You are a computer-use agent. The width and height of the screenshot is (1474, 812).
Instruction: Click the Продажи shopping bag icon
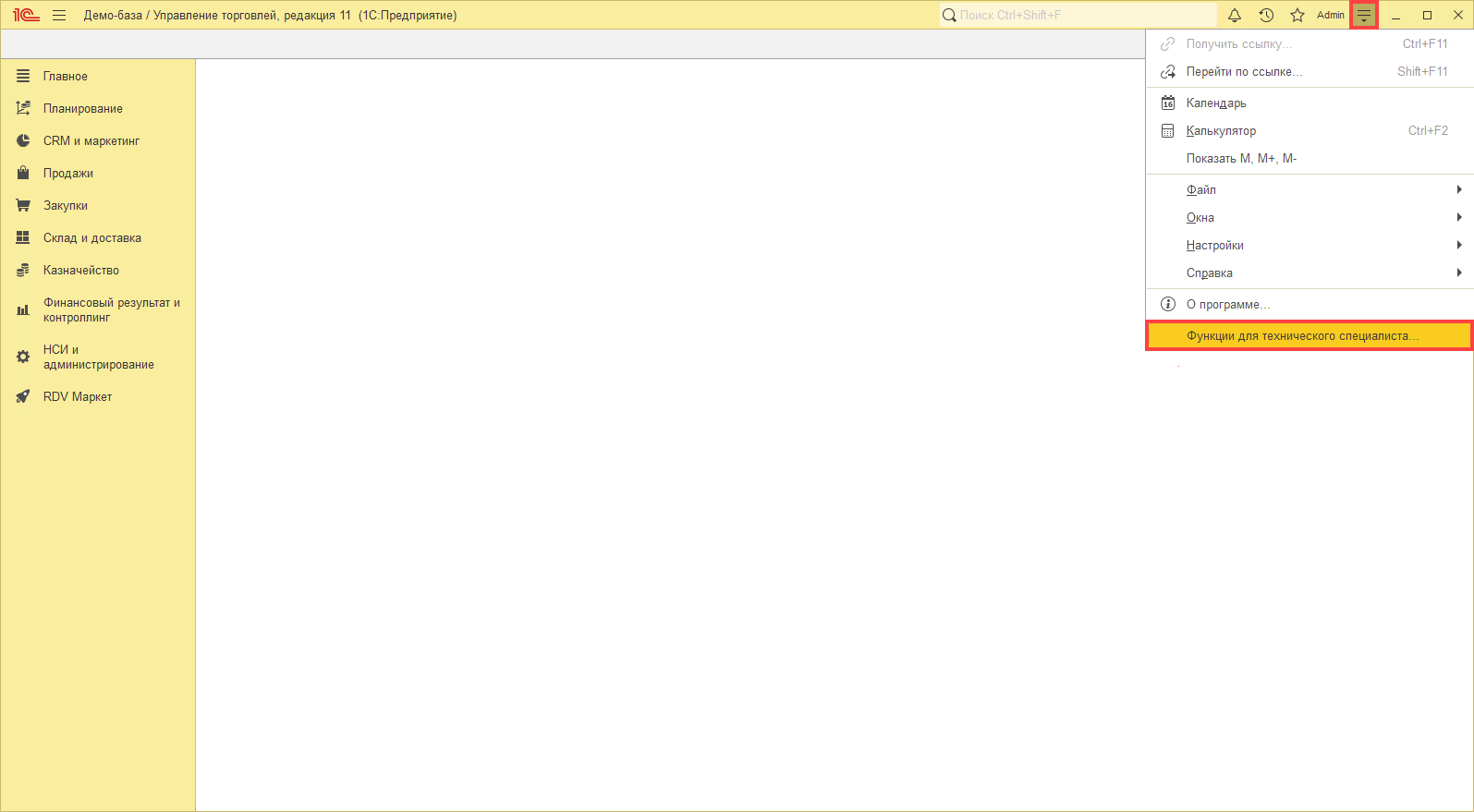click(x=23, y=173)
